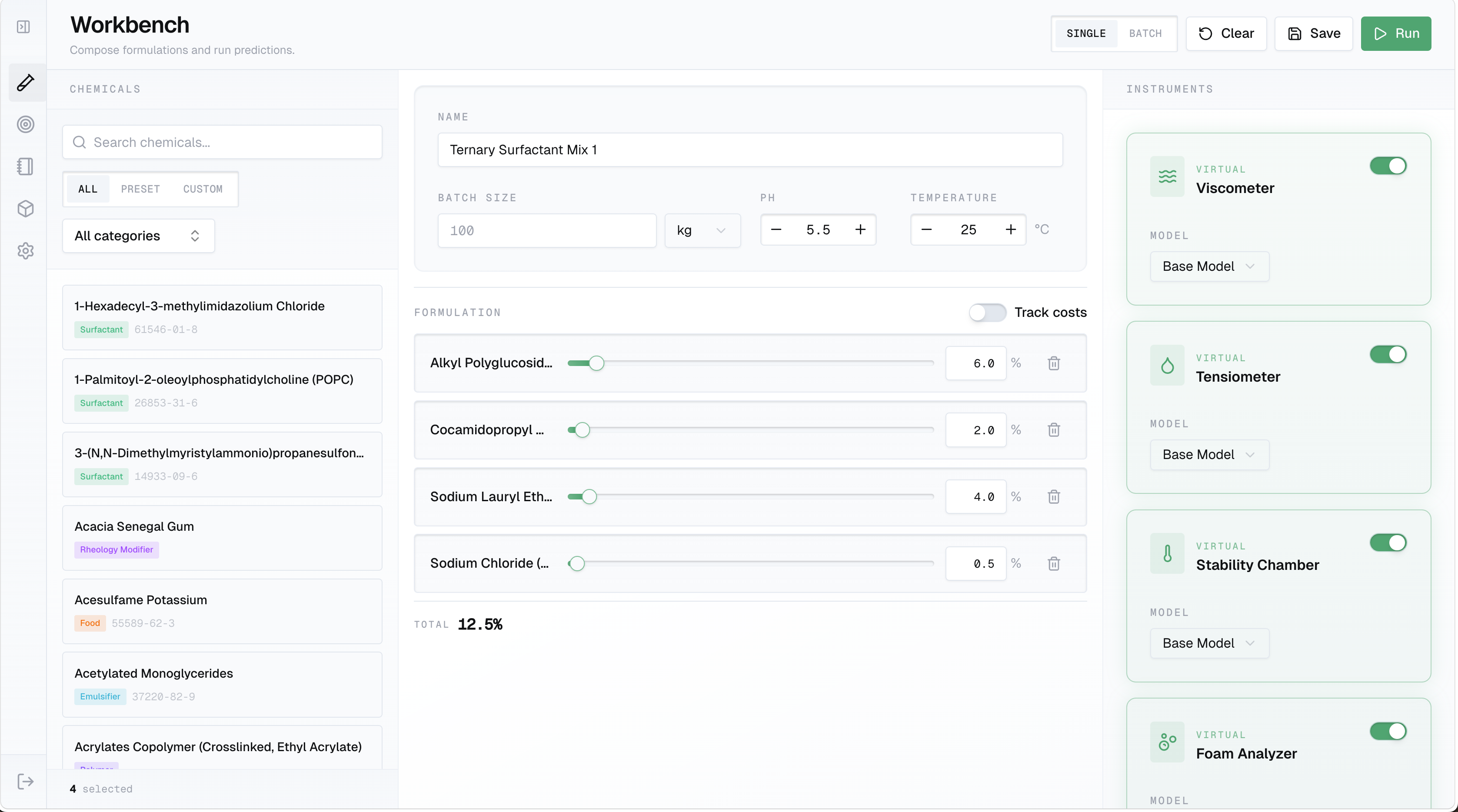Screen dimensions: 1458x812
Task: Click the Sodium Lauryl Eth slider handle
Action: pos(589,497)
